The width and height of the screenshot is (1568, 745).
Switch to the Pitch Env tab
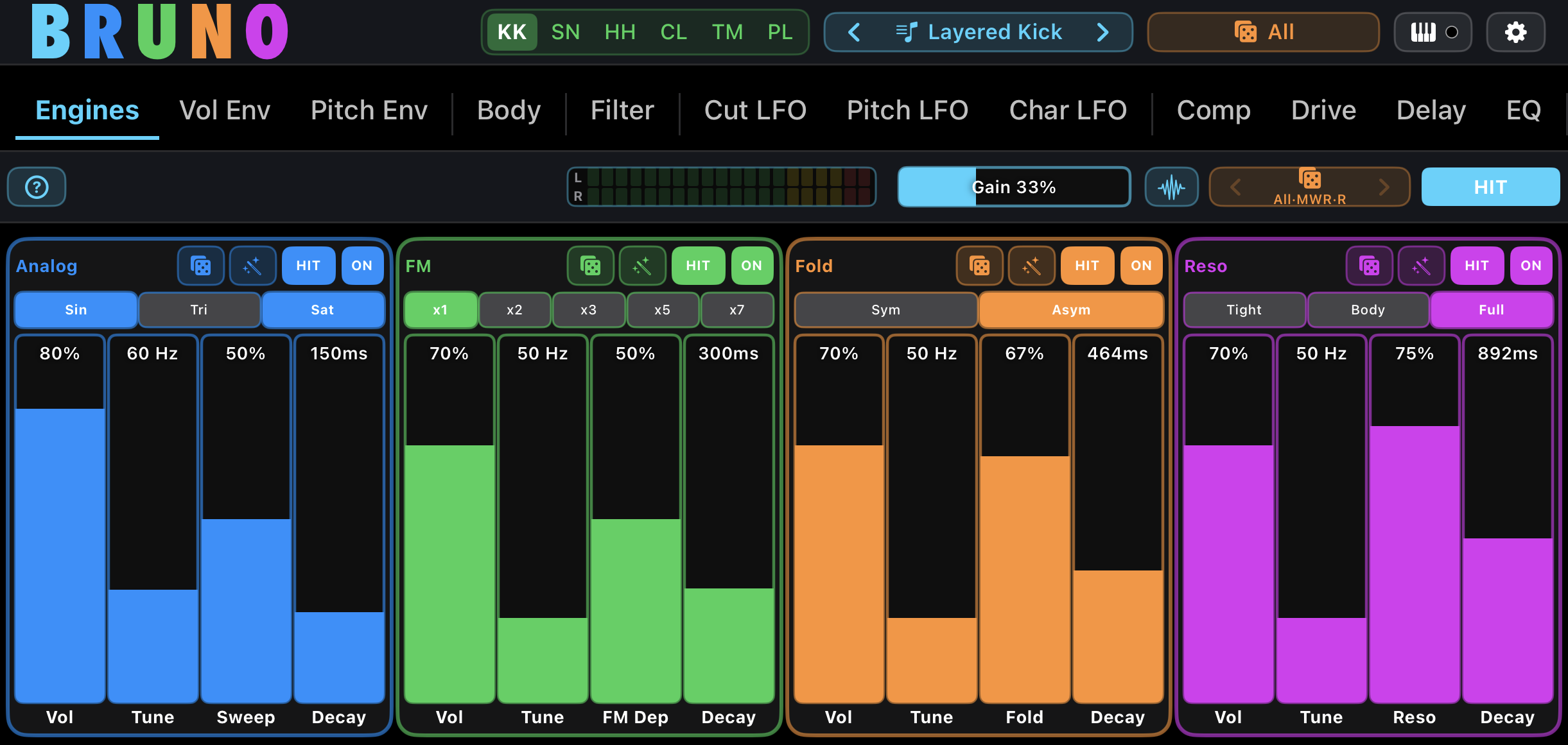point(369,110)
